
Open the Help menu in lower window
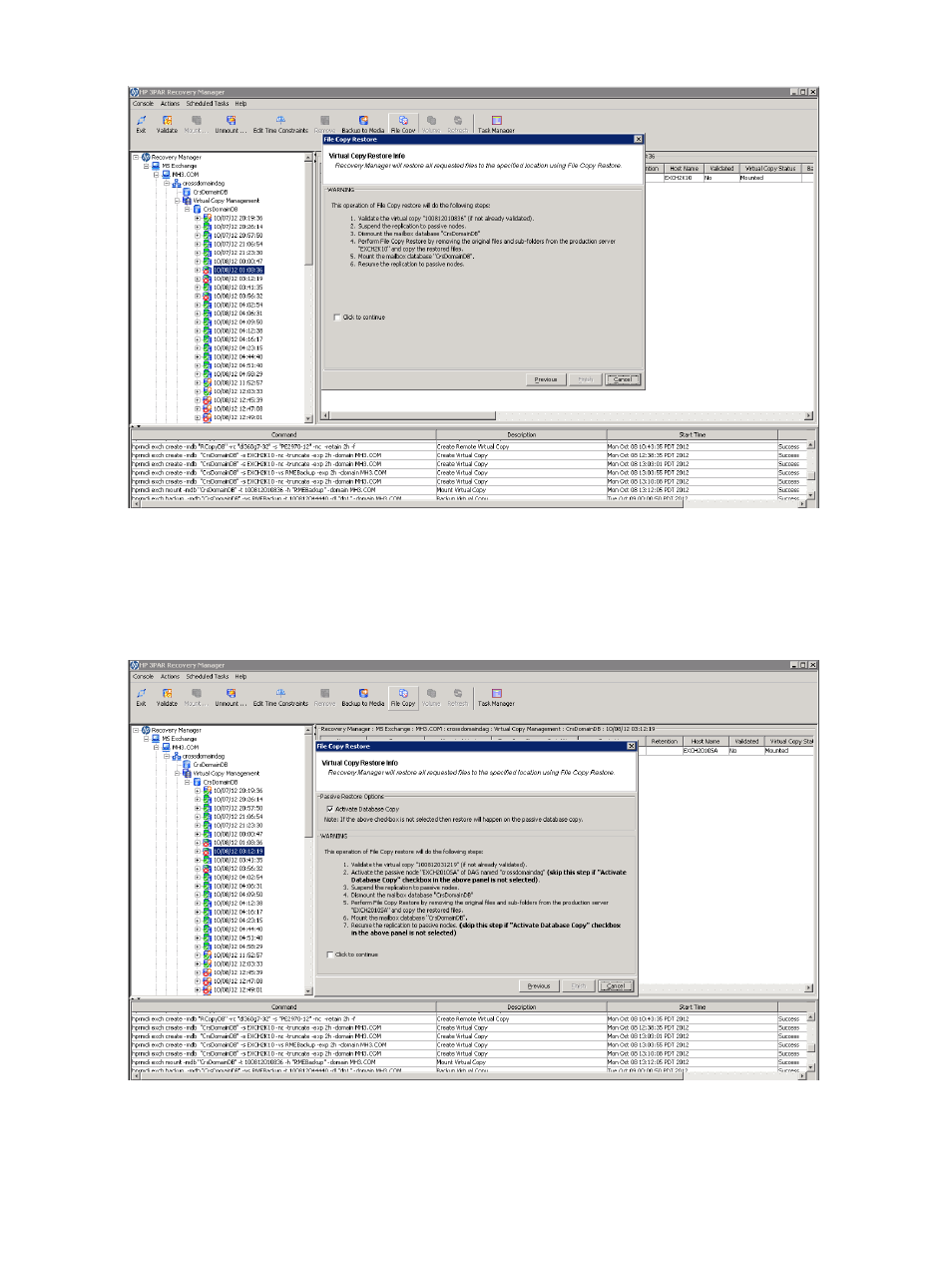[240, 677]
